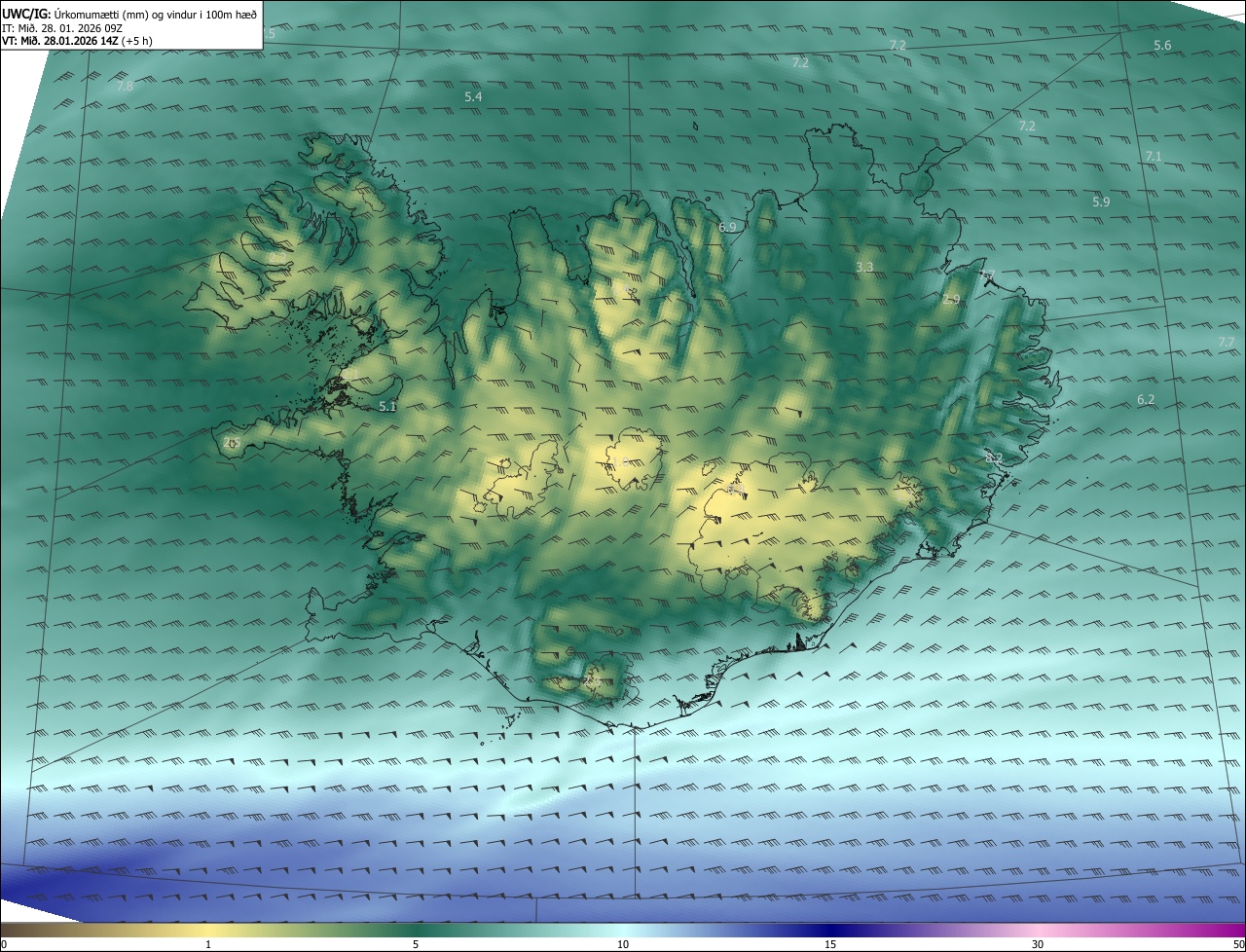Click the title line 'UWC/IG: Úrkomumætti (mm) og vindur'
The height and width of the screenshot is (952, 1246).
coord(129,14)
